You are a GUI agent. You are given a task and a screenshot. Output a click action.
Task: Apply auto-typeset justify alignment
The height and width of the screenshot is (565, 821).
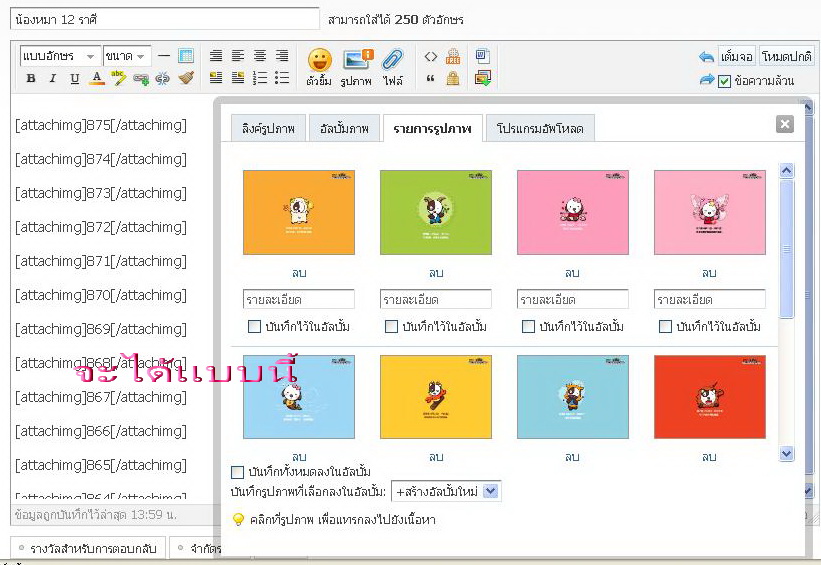point(216,56)
